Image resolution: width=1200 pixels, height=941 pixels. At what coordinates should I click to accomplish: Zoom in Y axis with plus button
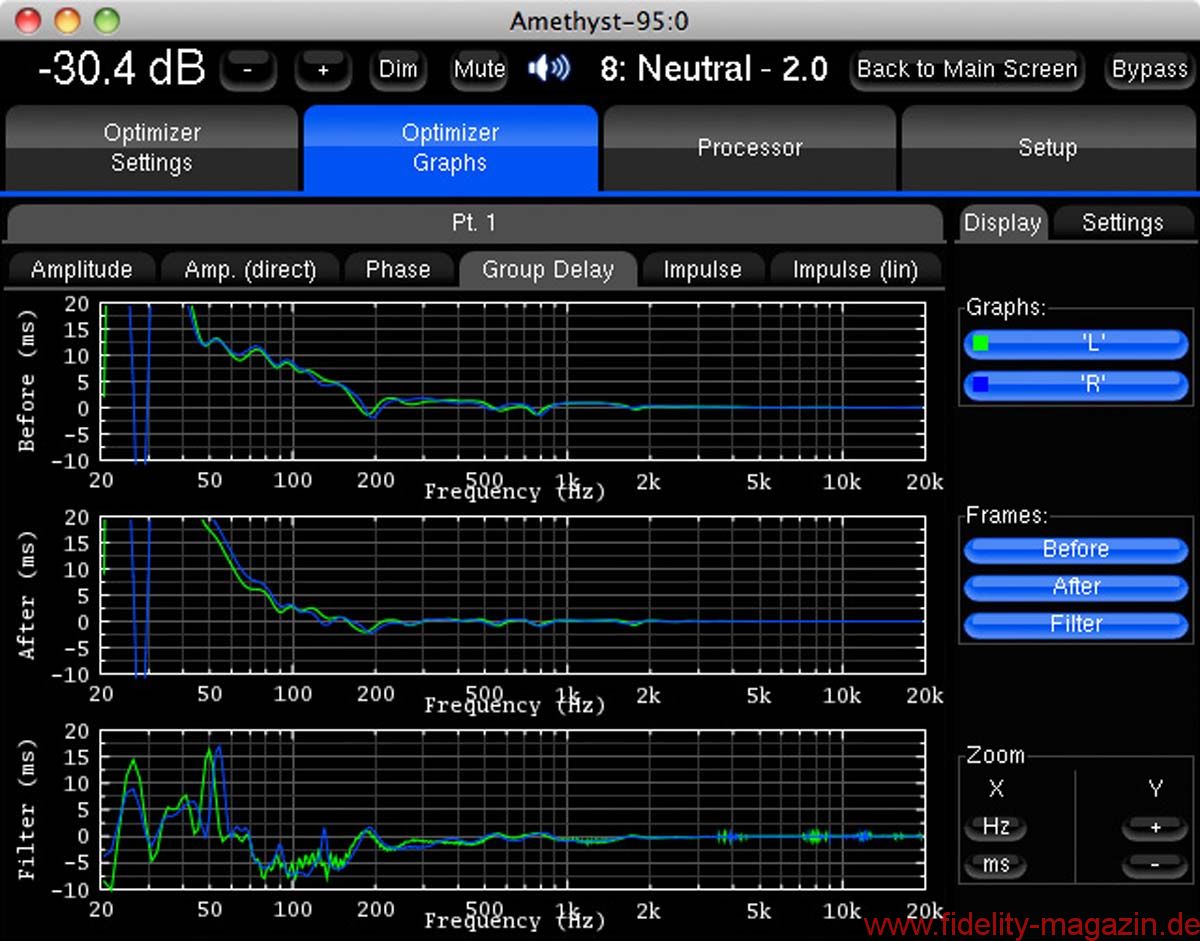click(x=1155, y=828)
